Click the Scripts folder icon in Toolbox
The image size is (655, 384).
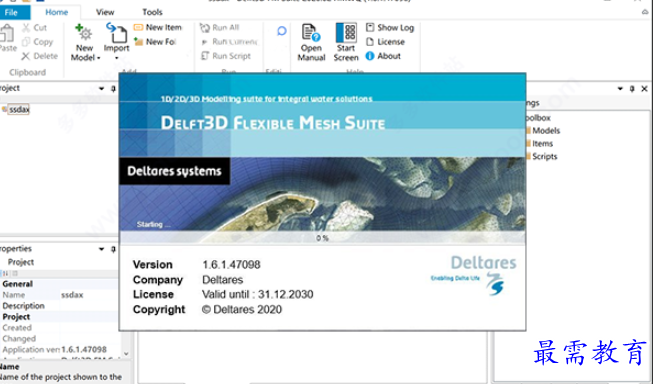click(x=528, y=157)
